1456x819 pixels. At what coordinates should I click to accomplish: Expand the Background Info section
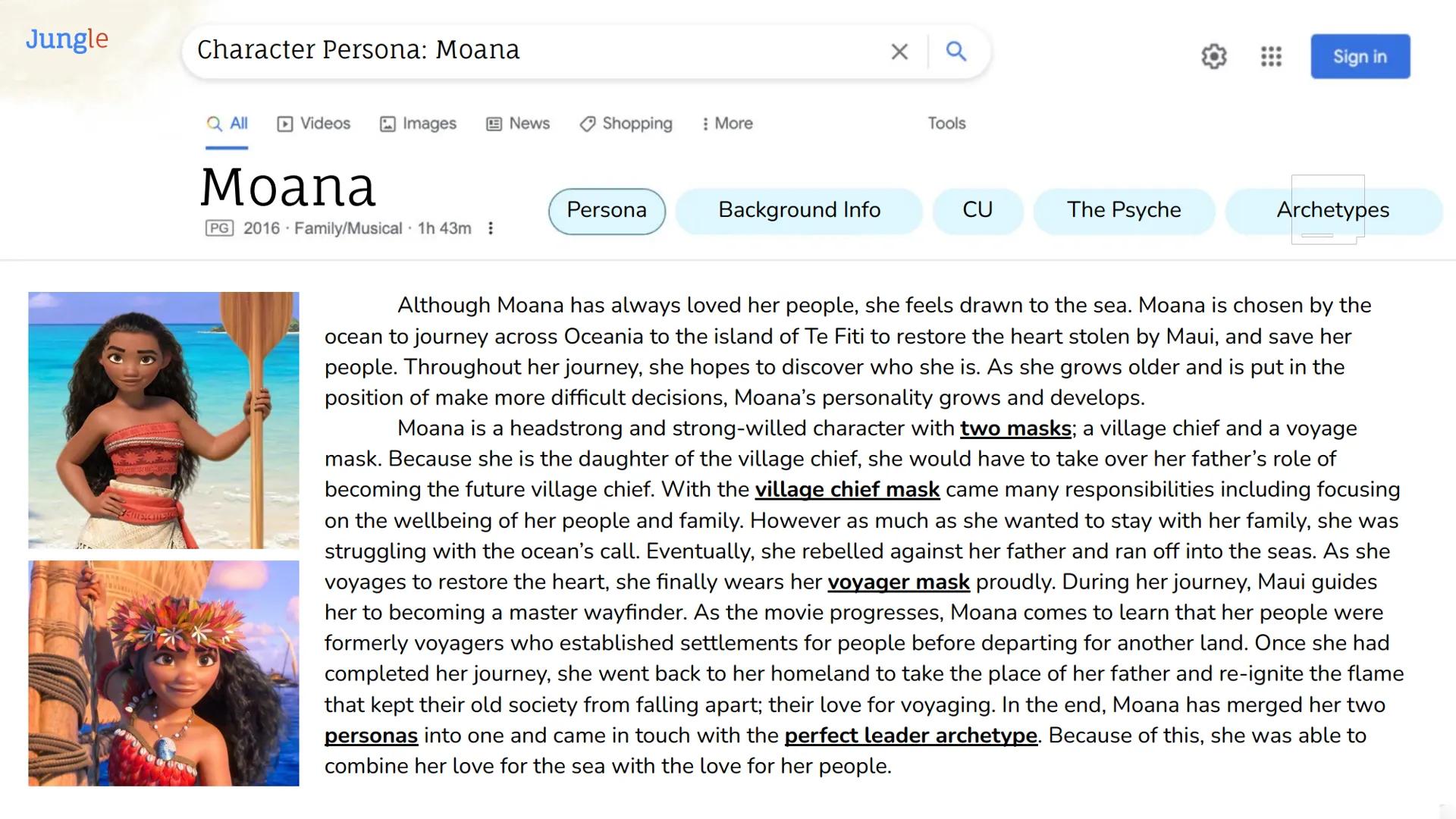[x=799, y=210]
